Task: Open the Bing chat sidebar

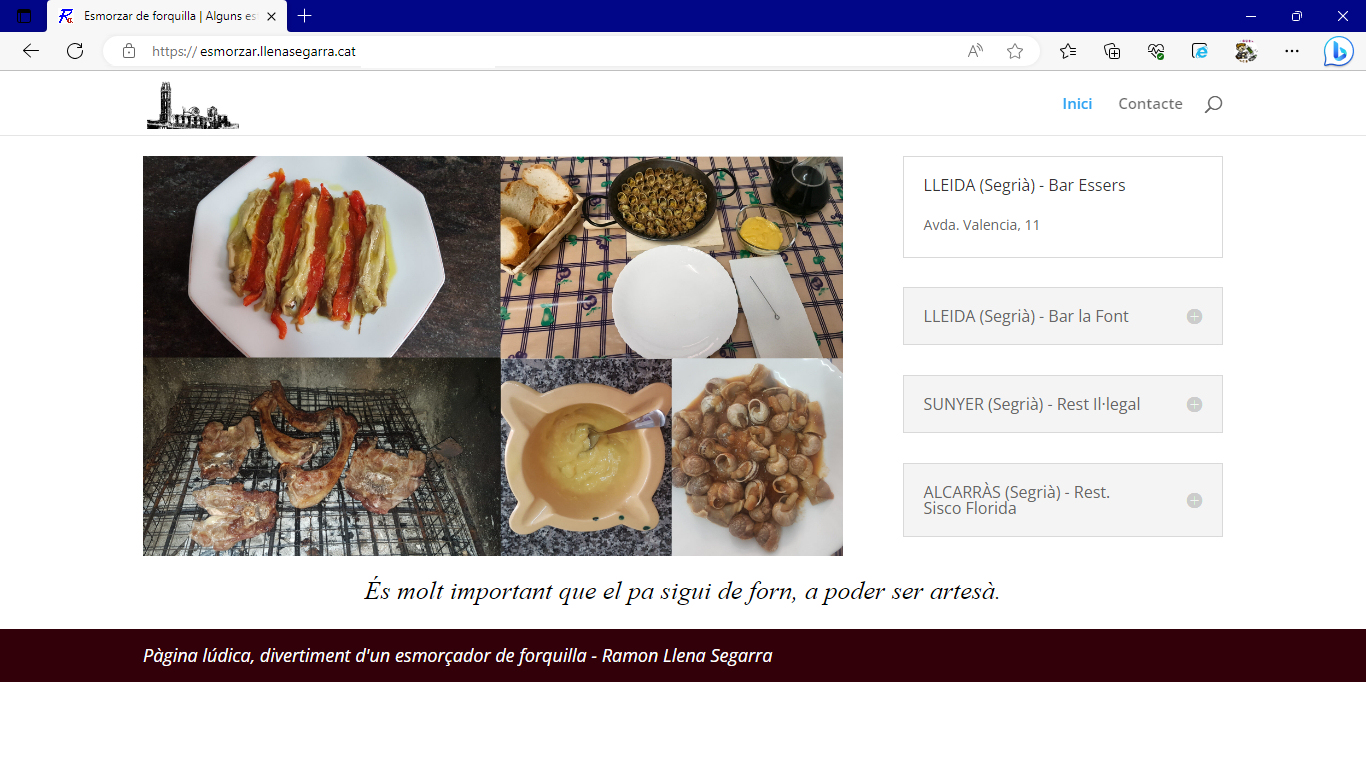Action: tap(1338, 51)
